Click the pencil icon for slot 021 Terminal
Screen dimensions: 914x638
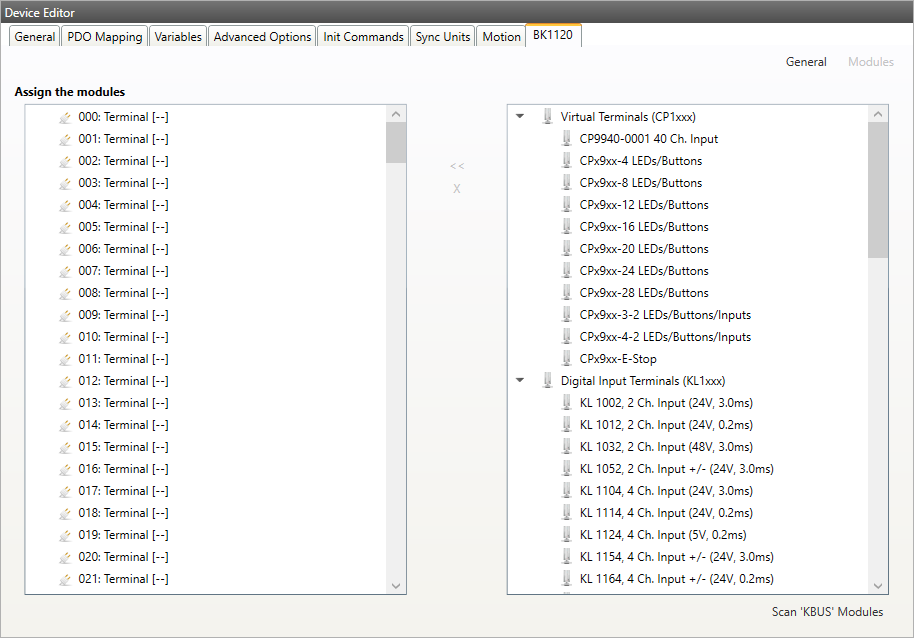pos(65,579)
